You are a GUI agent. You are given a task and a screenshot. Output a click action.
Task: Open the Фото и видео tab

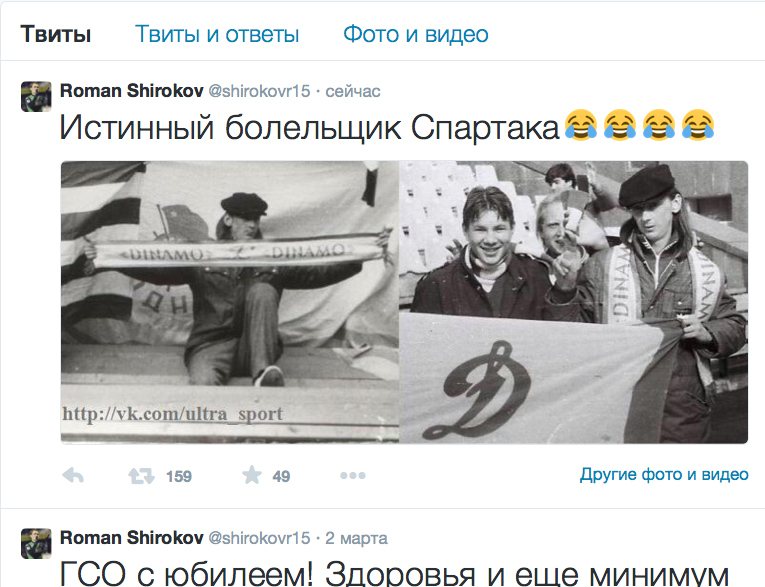(416, 34)
